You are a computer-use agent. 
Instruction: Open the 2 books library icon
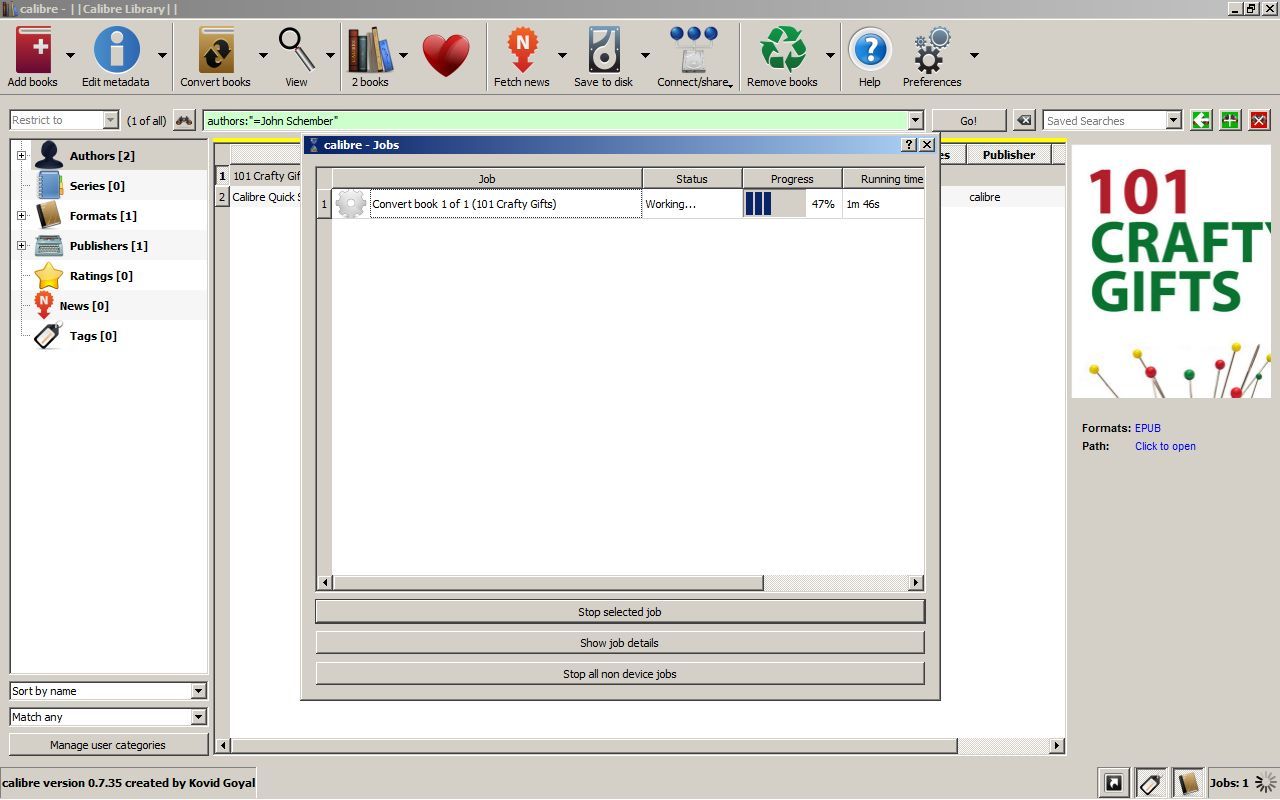click(x=370, y=52)
